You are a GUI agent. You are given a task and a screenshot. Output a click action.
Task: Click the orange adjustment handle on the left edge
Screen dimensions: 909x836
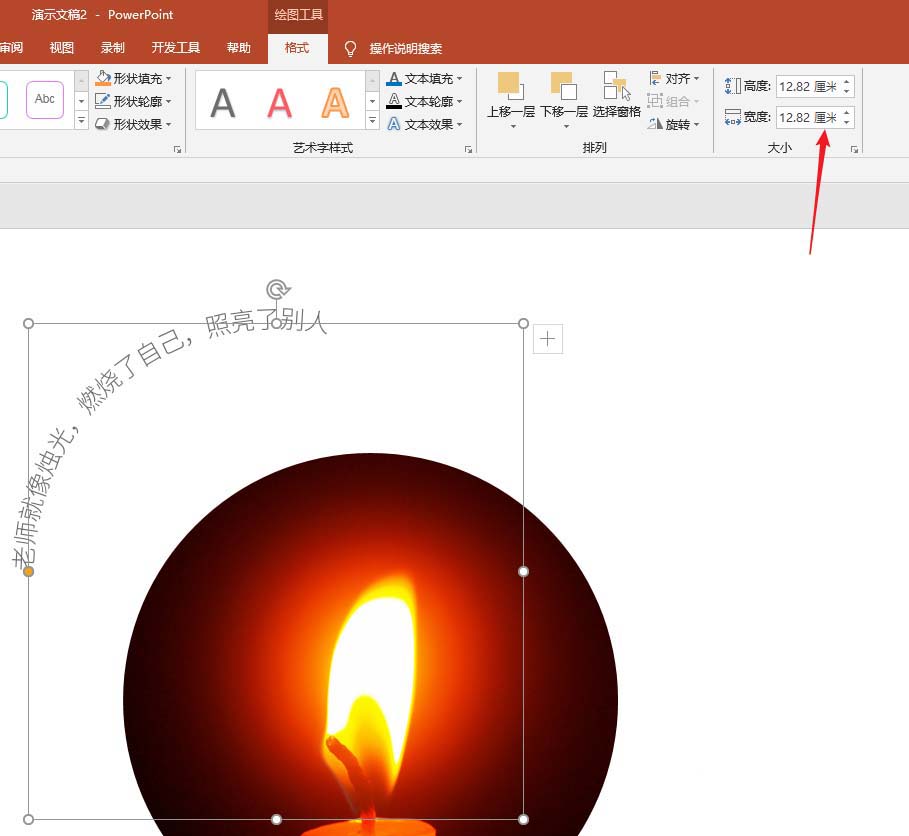[x=28, y=572]
